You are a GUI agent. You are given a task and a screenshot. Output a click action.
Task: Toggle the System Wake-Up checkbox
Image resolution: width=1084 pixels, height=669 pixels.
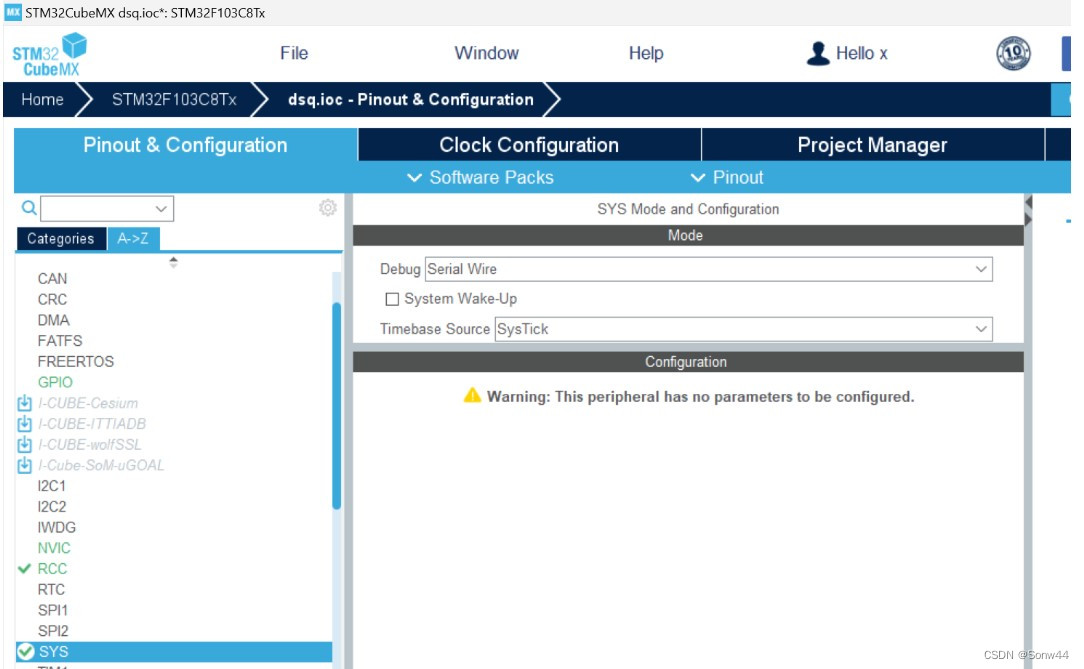tap(392, 299)
